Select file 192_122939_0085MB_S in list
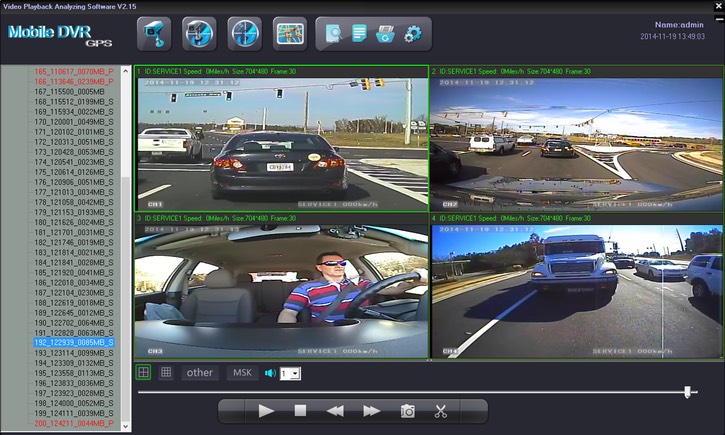This screenshot has width=725, height=435. pos(73,342)
